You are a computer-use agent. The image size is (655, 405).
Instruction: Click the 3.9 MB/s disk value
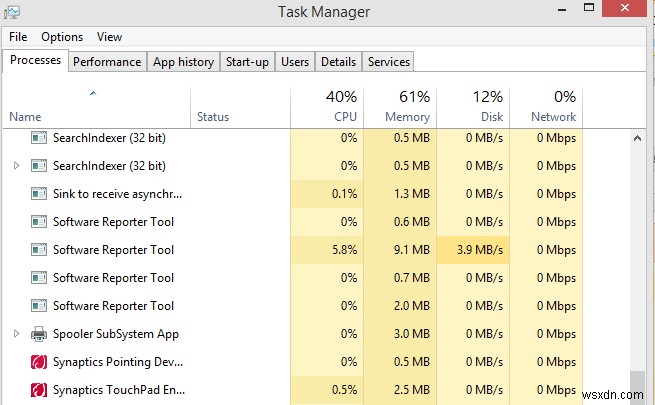pos(480,250)
